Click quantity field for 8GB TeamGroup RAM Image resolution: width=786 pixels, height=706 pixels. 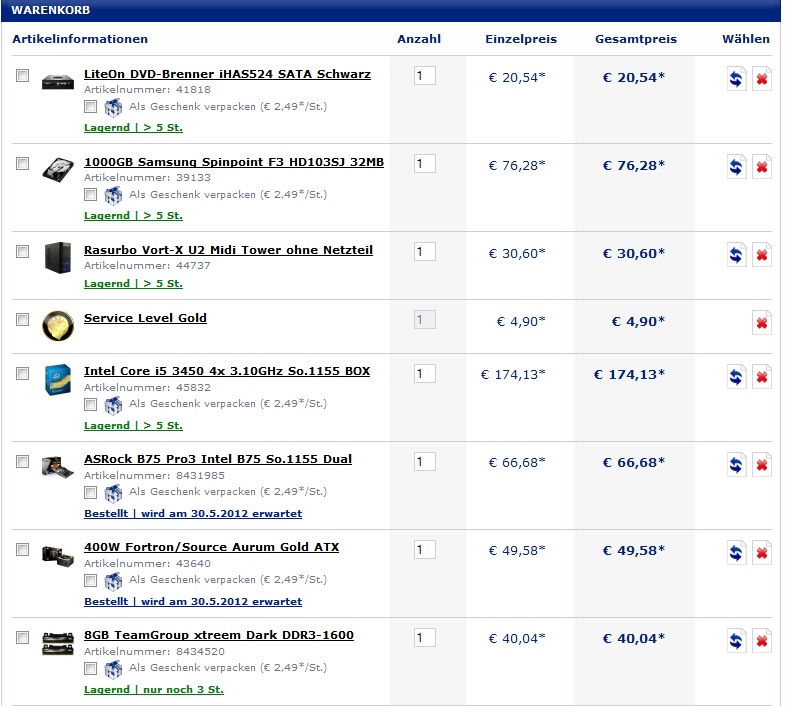(x=425, y=638)
